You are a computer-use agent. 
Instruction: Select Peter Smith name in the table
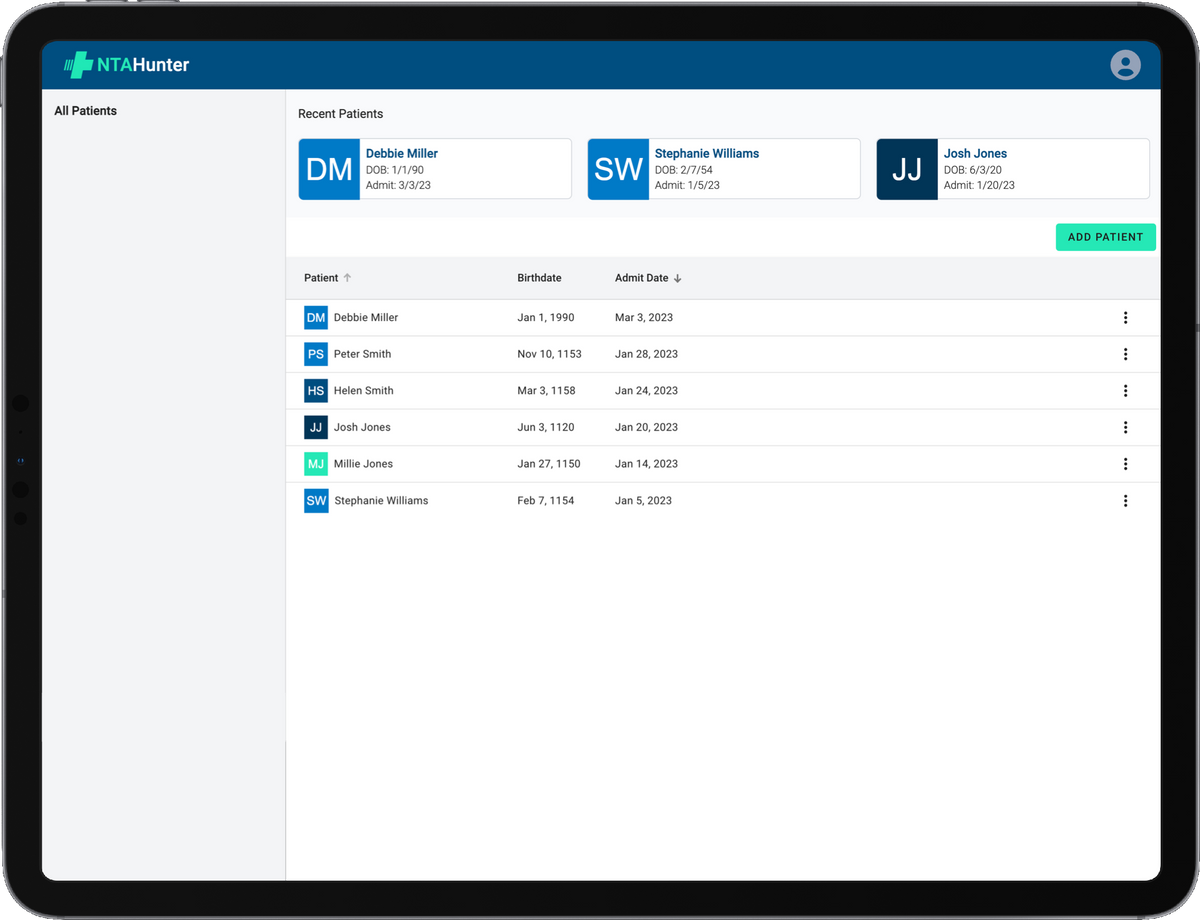[x=363, y=354]
